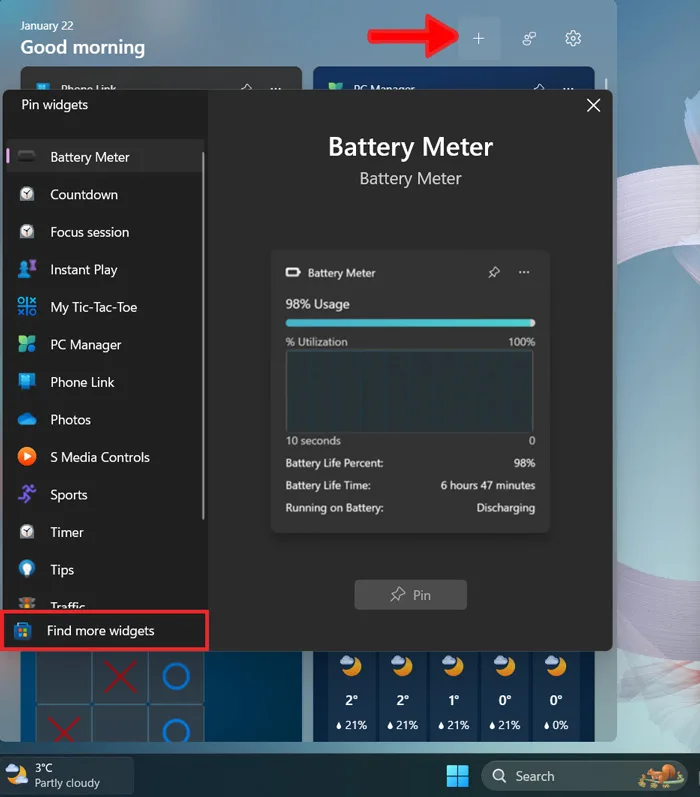Select Focus session widget
The height and width of the screenshot is (797, 700).
click(105, 232)
